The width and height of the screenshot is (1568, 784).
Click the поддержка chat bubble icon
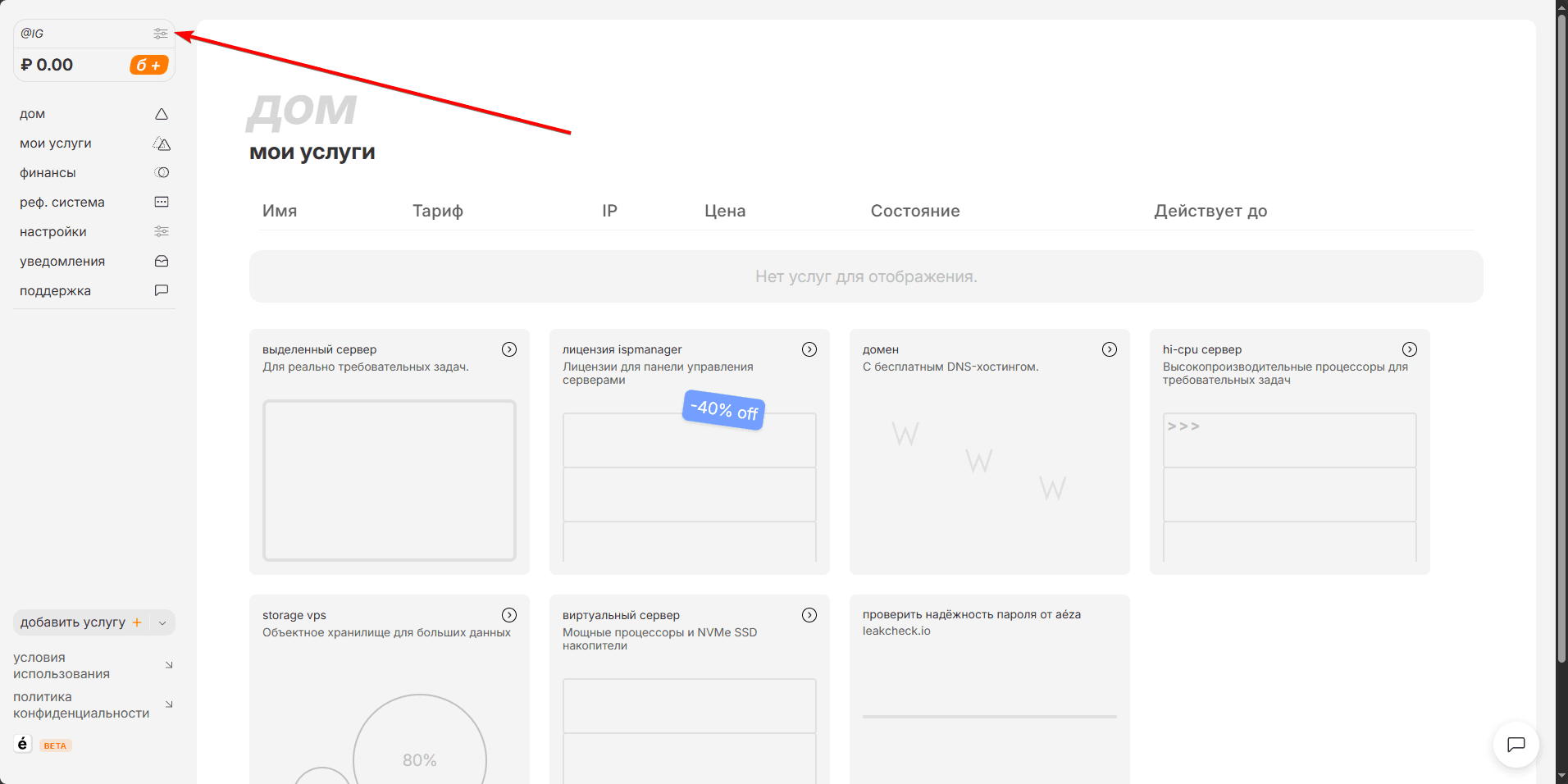pos(162,291)
